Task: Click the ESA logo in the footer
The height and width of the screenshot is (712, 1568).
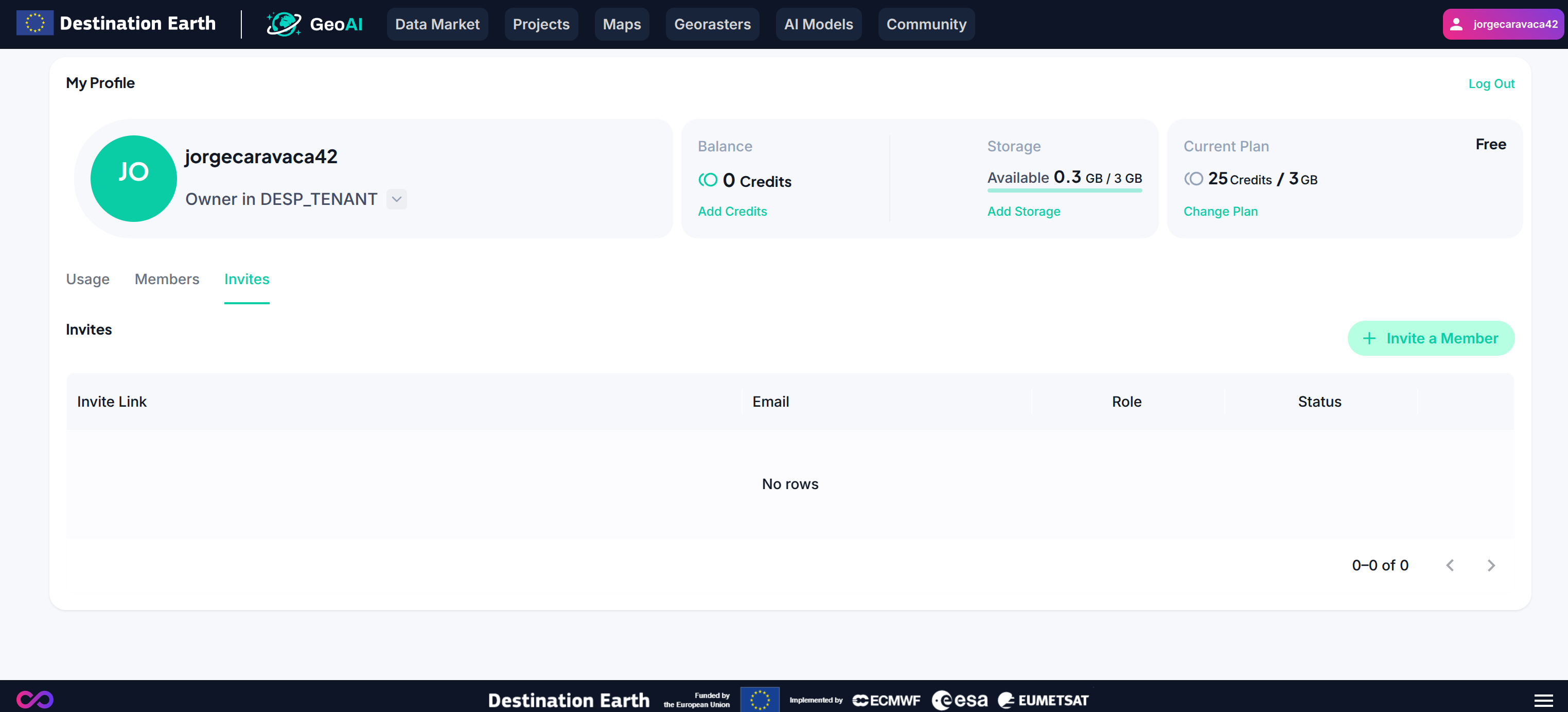Action: click(x=961, y=699)
